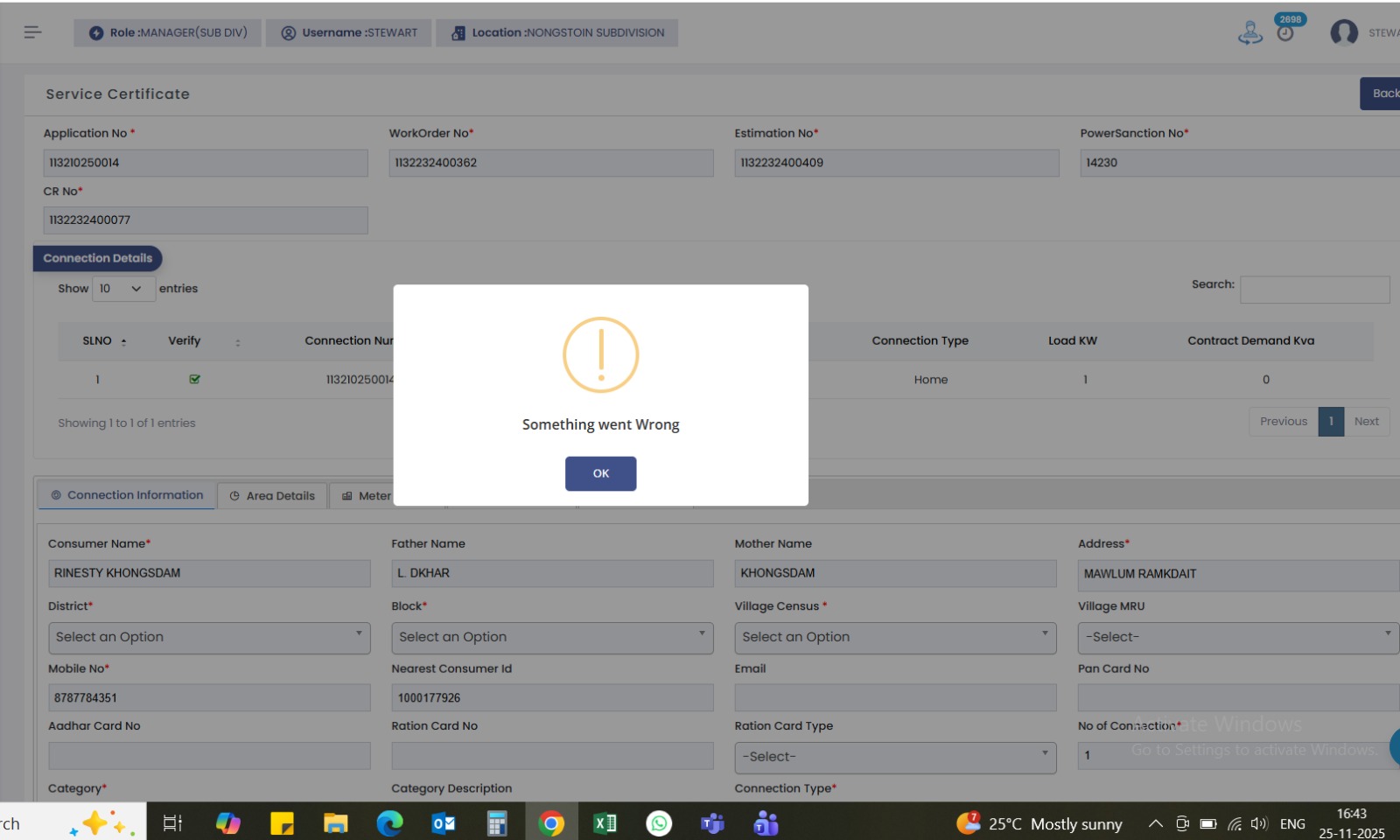Open the Show entries count dropdown
The width and height of the screenshot is (1400, 840).
tap(122, 289)
